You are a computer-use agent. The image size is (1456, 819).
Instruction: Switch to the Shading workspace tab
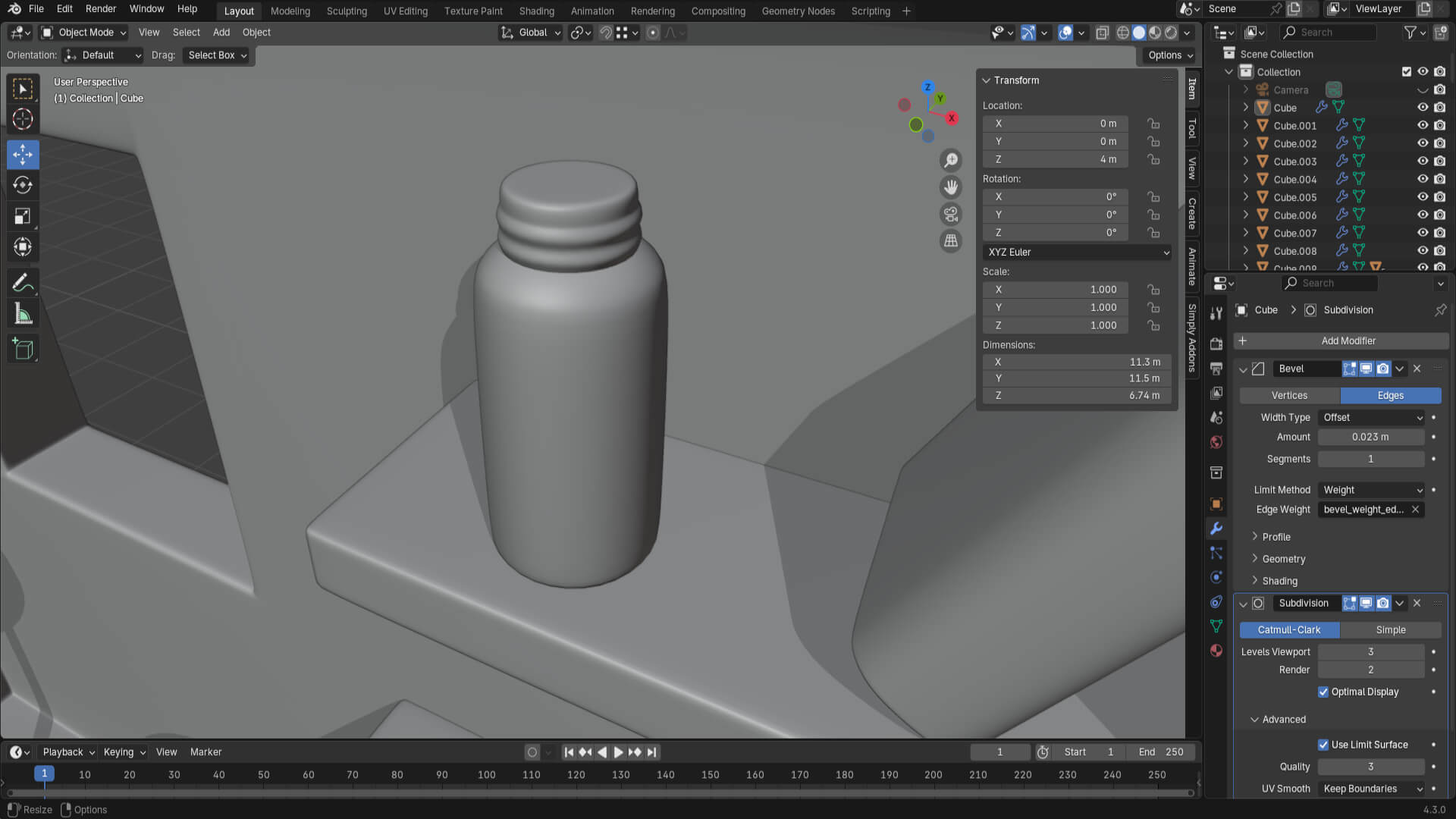pos(536,11)
